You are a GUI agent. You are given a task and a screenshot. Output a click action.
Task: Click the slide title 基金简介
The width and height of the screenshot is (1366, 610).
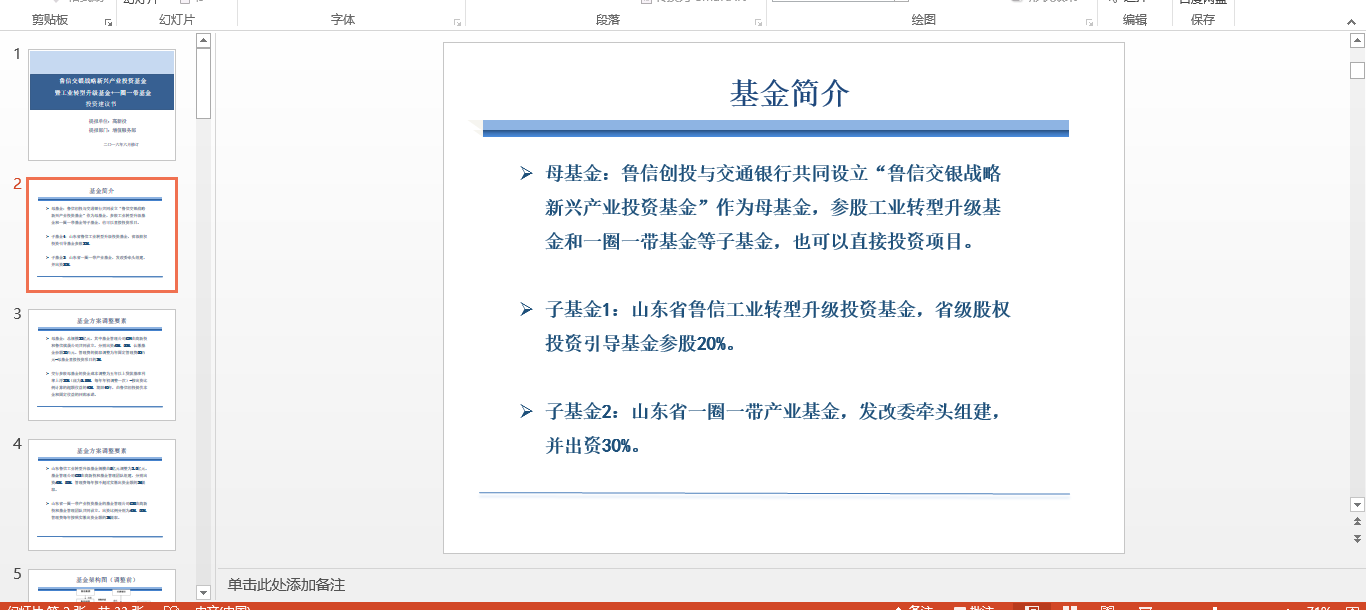coord(789,94)
